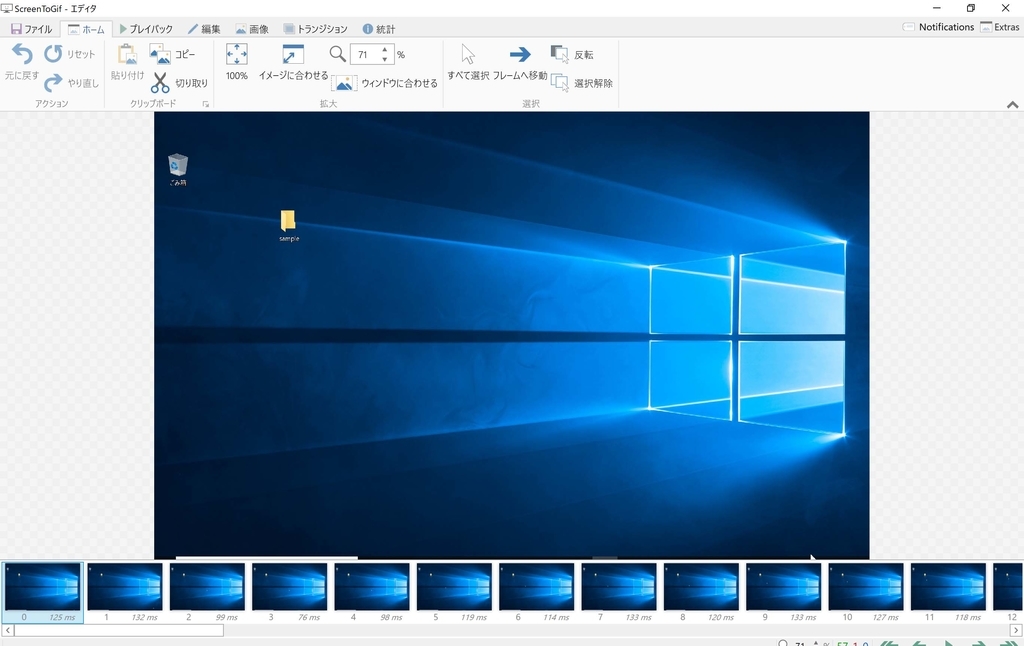Image resolution: width=1024 pixels, height=646 pixels.
Task: Open Notifications panel
Action: [x=938, y=27]
